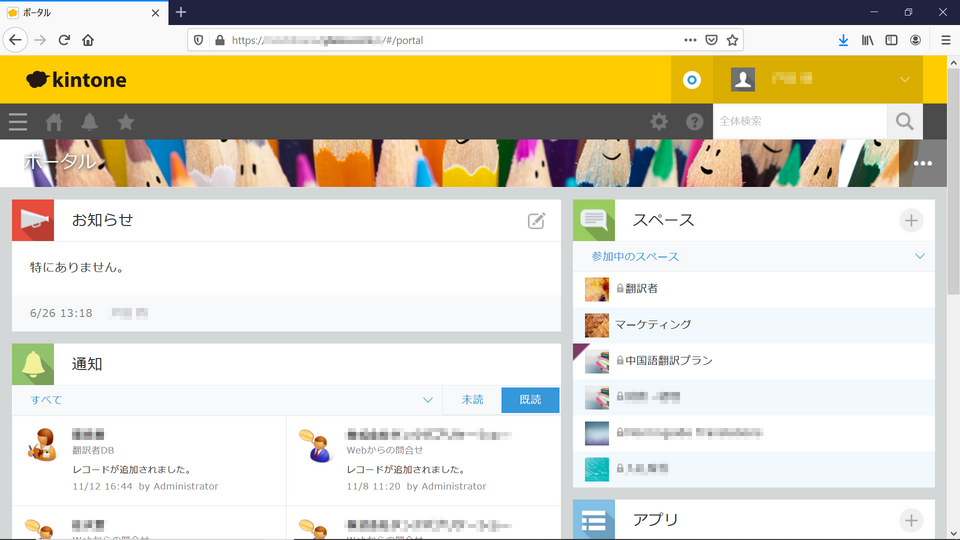Click the 6/26 13:18 timestamp
960x540 pixels.
61,313
